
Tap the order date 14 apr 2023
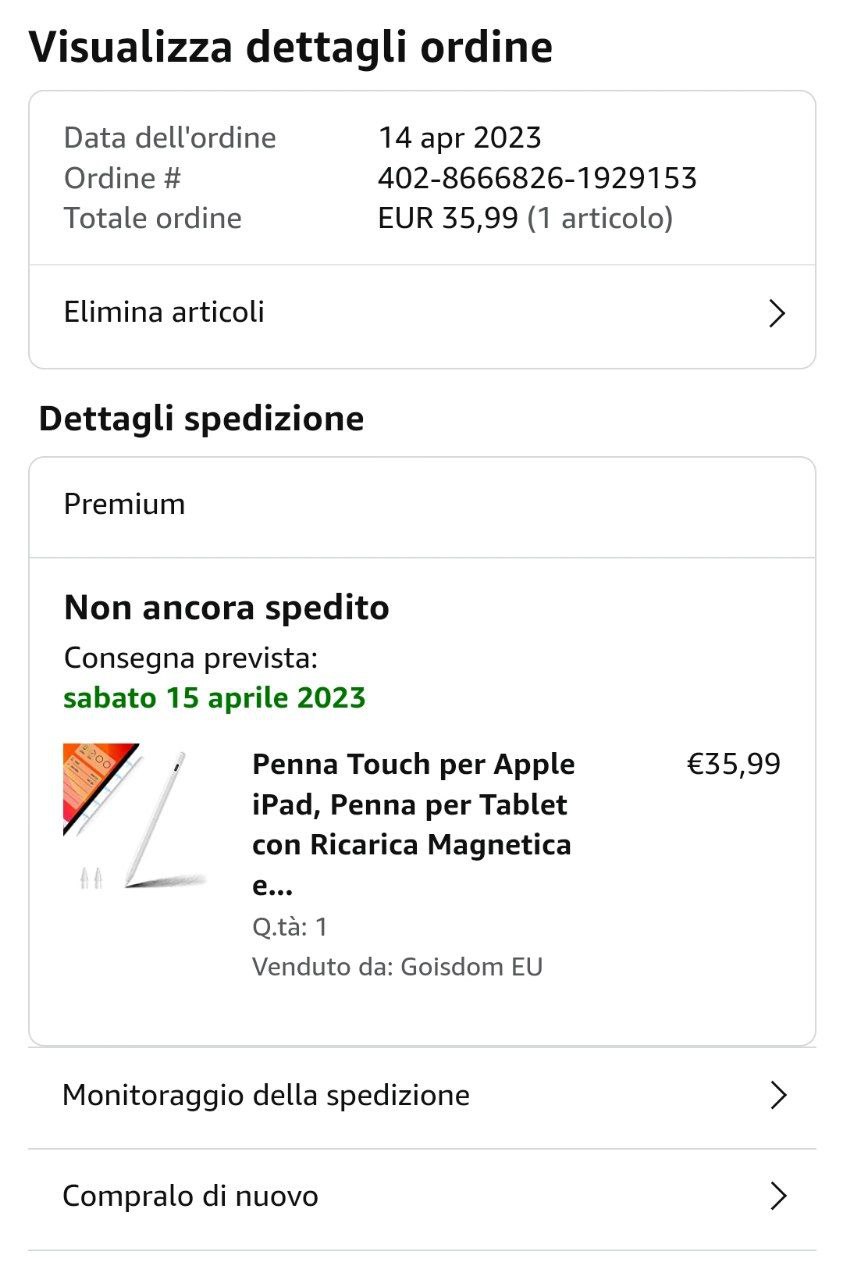(459, 138)
